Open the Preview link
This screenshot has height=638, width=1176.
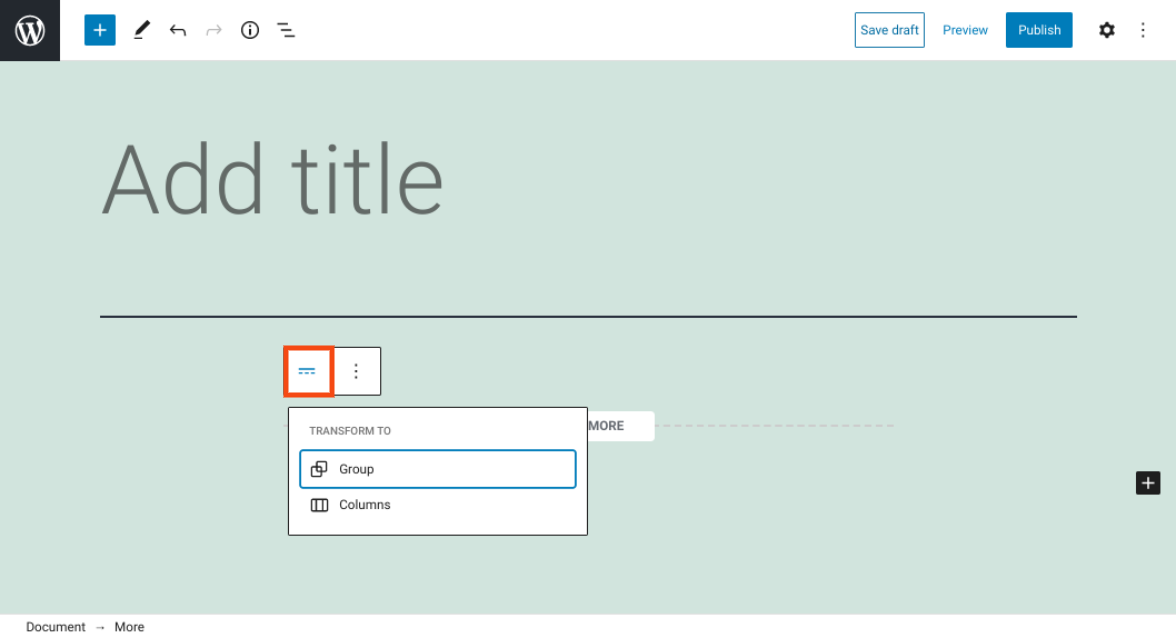pos(965,30)
